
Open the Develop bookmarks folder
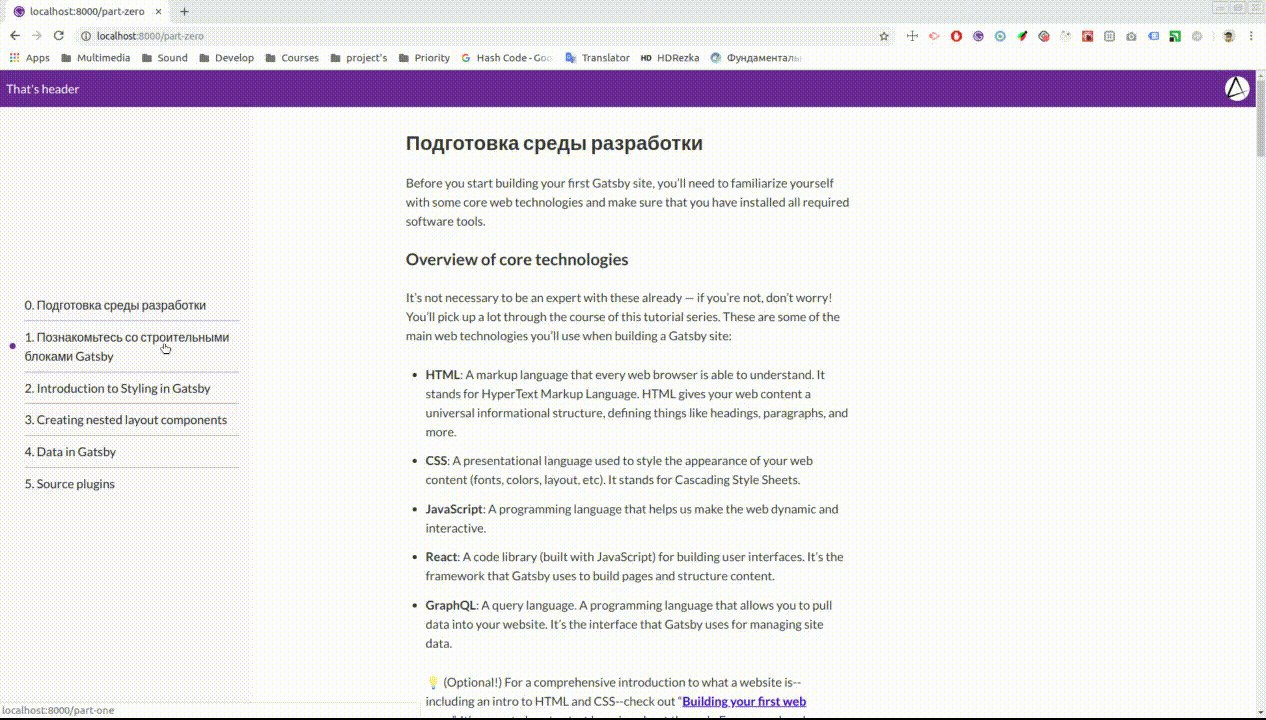[x=226, y=58]
